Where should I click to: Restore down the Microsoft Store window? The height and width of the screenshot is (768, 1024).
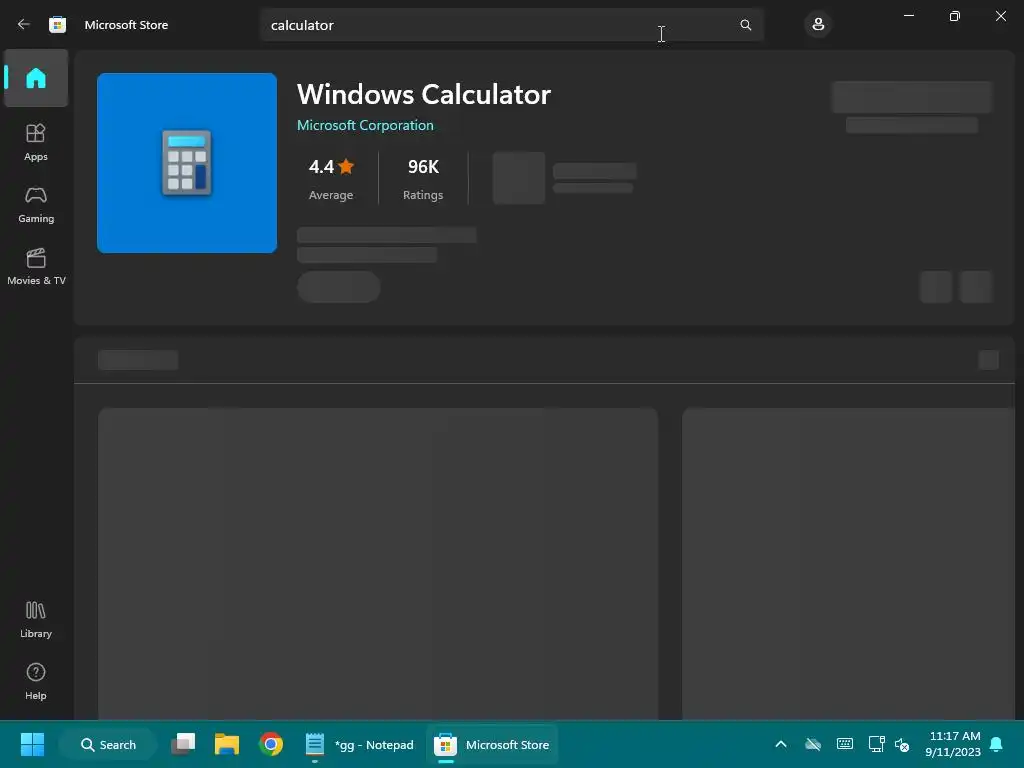point(955,16)
